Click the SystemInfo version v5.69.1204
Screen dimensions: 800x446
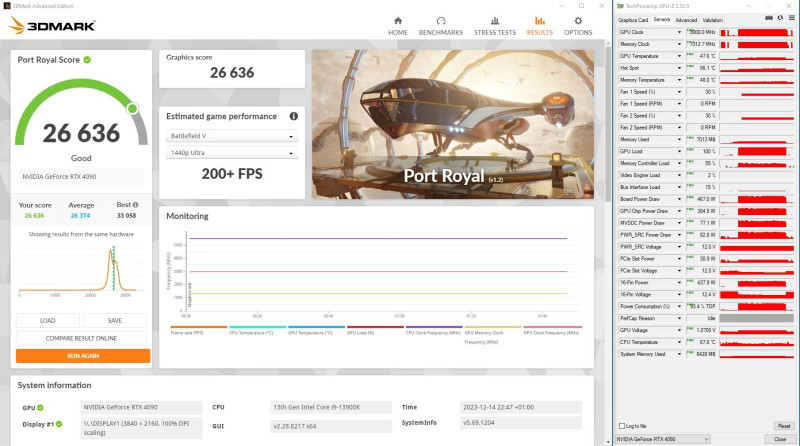click(x=520, y=423)
